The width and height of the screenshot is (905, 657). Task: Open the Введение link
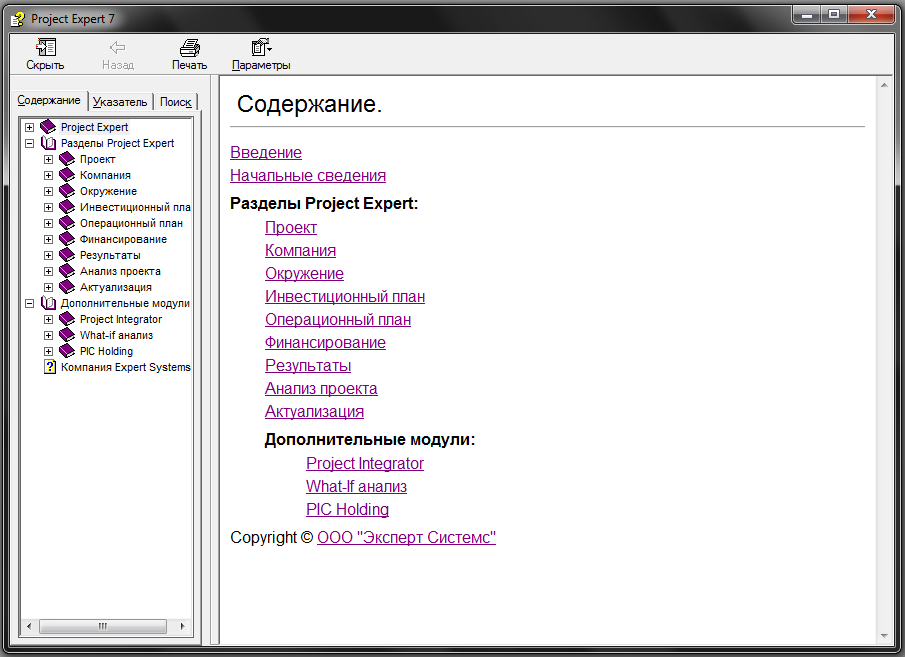[x=266, y=152]
